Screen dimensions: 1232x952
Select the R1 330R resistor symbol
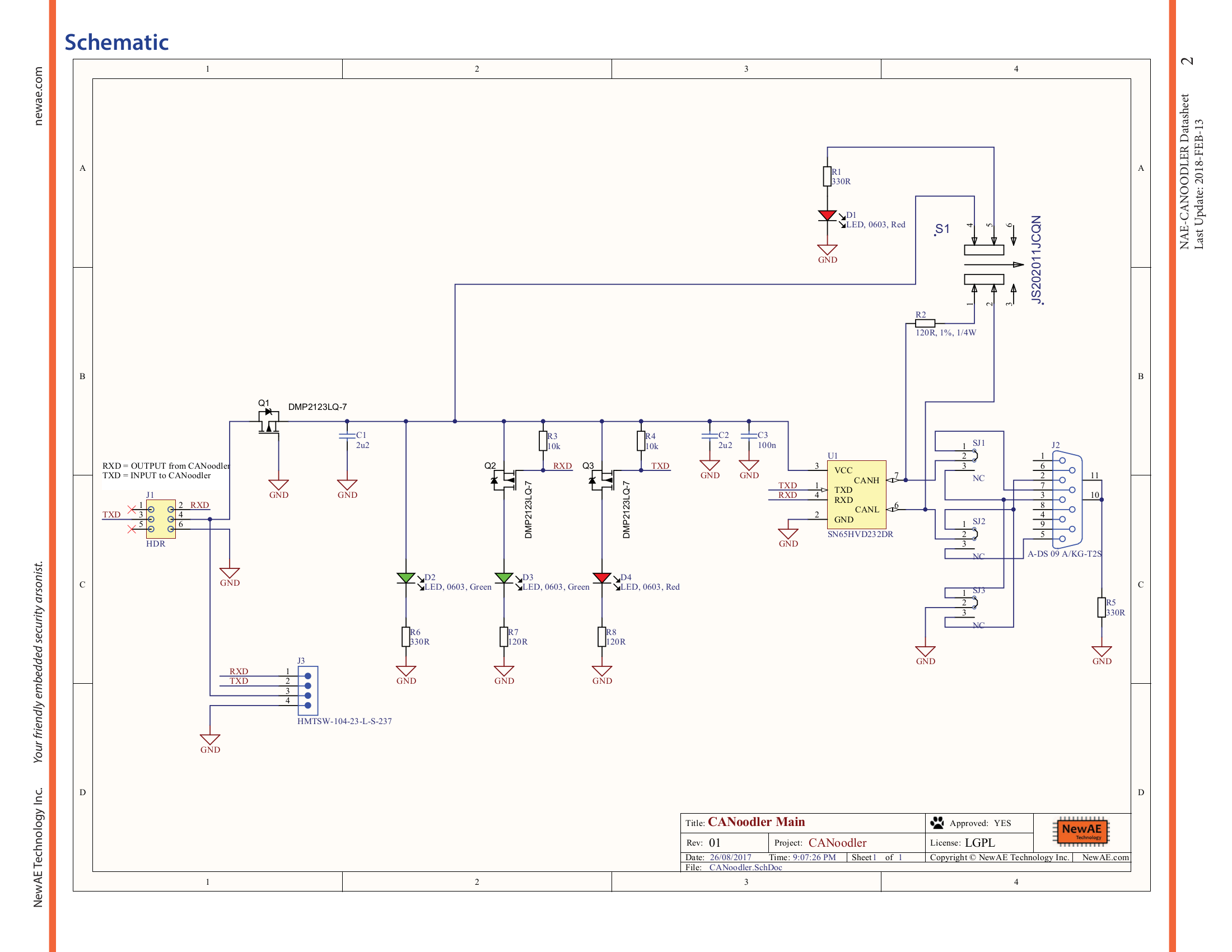click(827, 176)
